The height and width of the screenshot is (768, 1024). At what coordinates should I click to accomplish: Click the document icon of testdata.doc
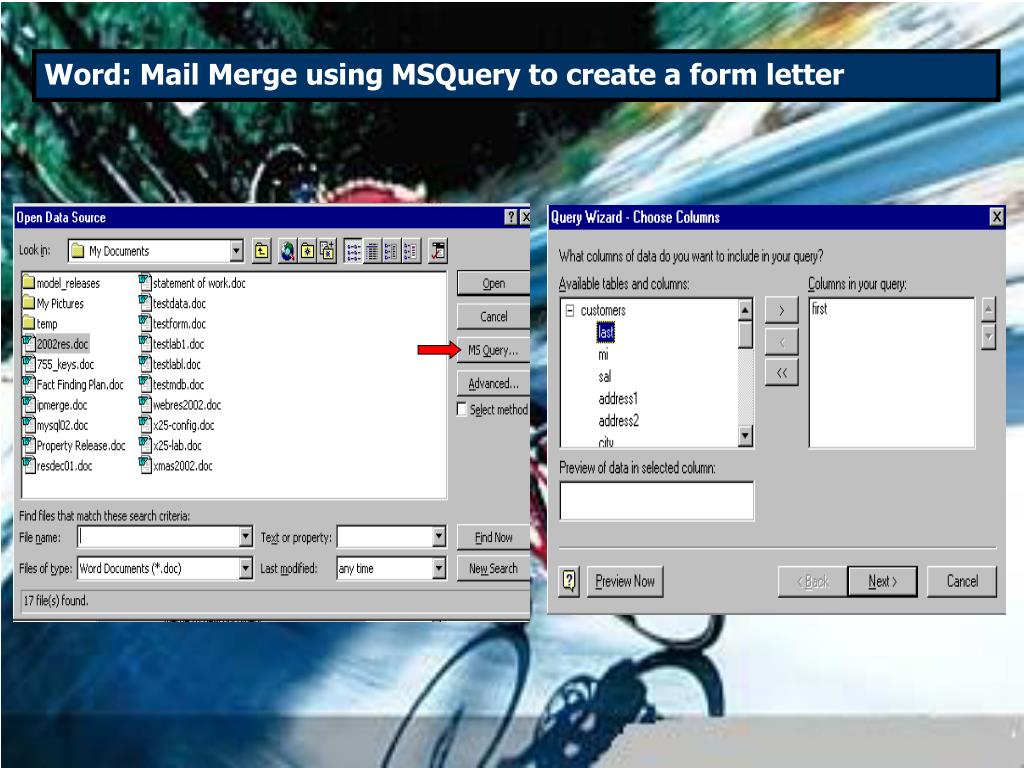point(145,302)
